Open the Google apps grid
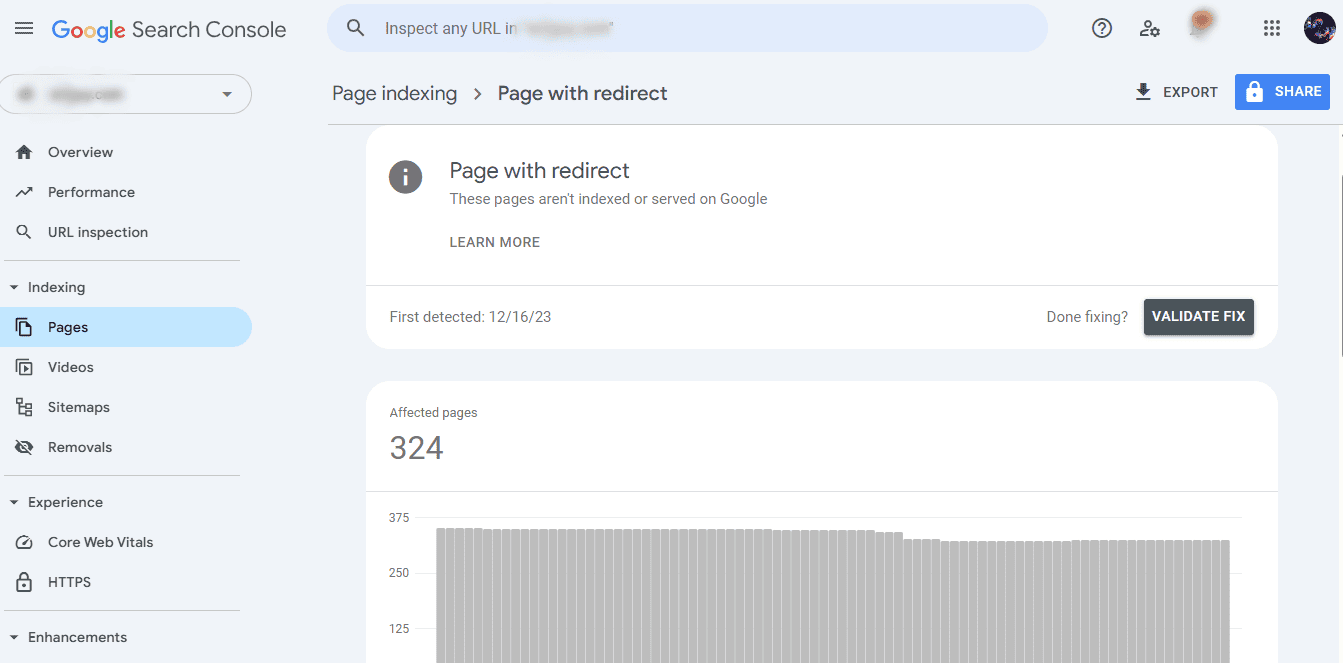 tap(1272, 28)
